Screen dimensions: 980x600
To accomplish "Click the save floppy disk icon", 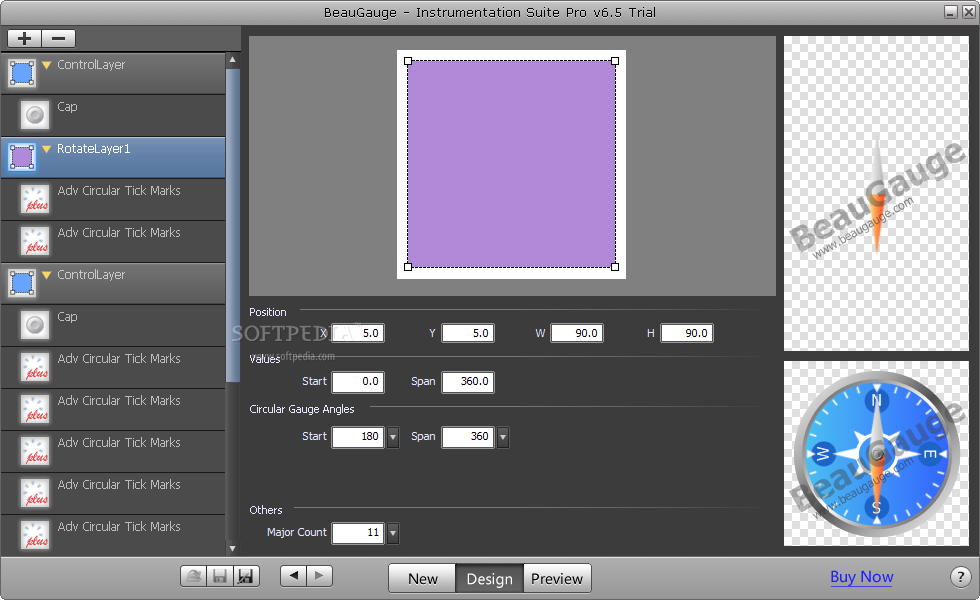I will [x=220, y=576].
